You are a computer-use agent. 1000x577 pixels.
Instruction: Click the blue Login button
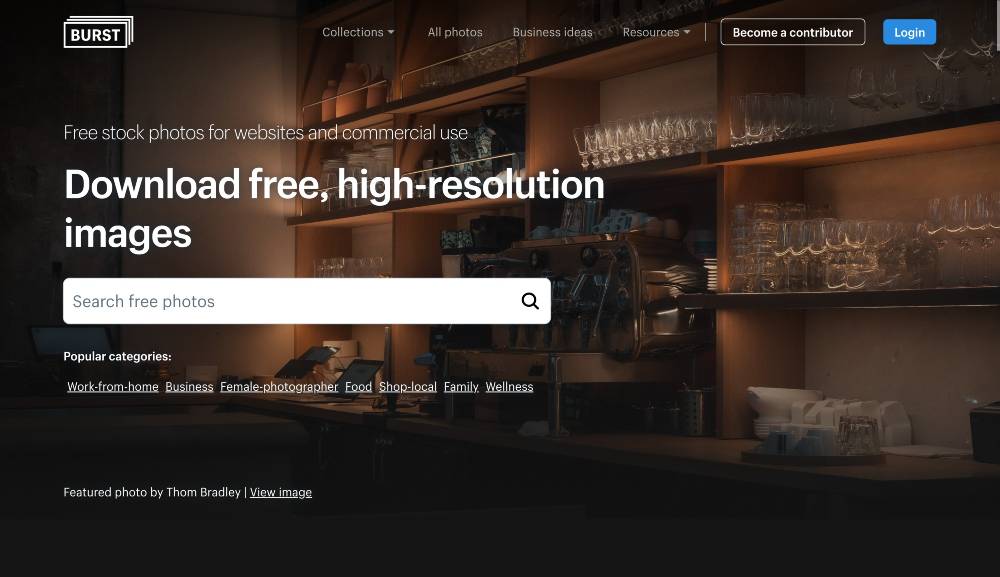coord(909,32)
